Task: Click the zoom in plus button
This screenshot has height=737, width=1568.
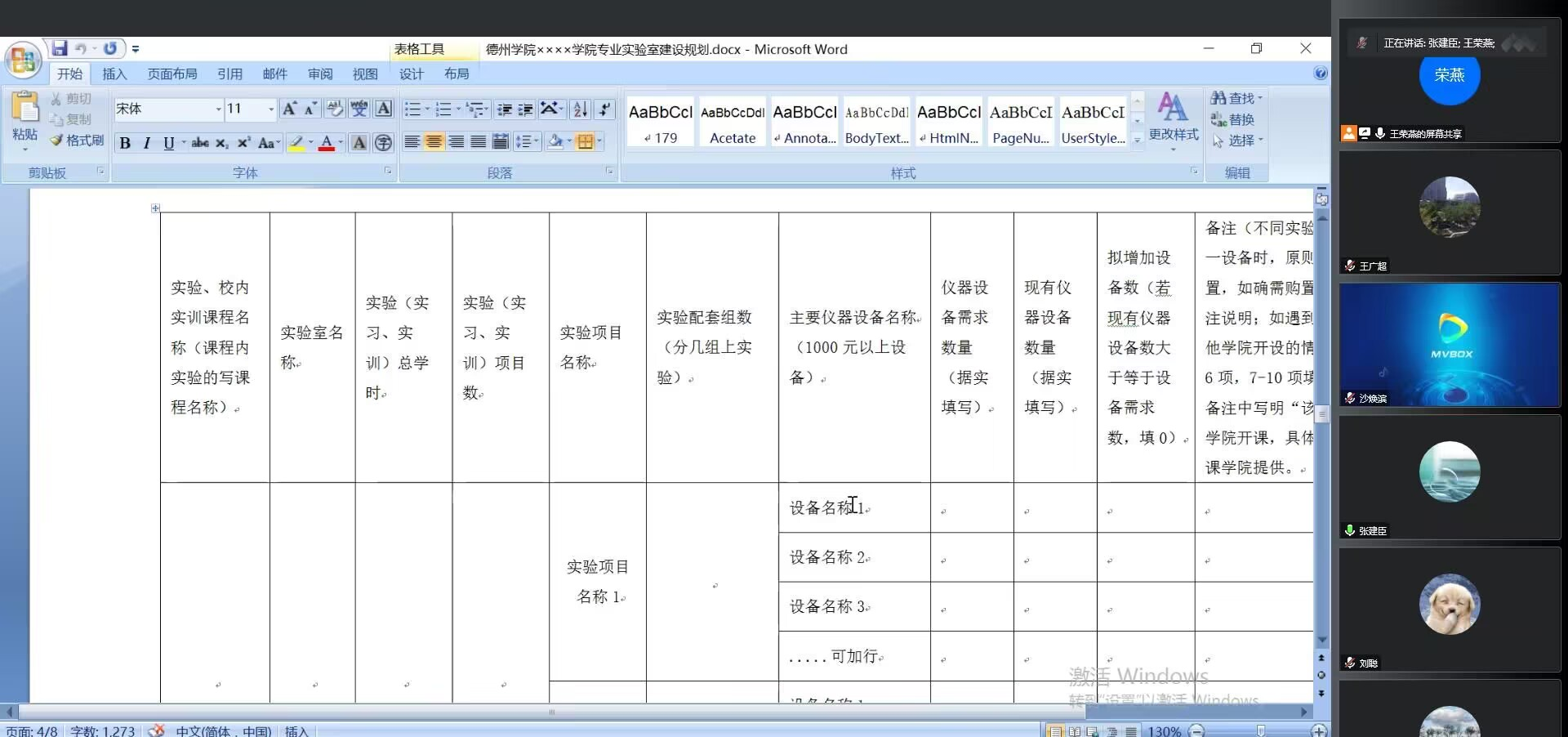Action: point(1318,730)
